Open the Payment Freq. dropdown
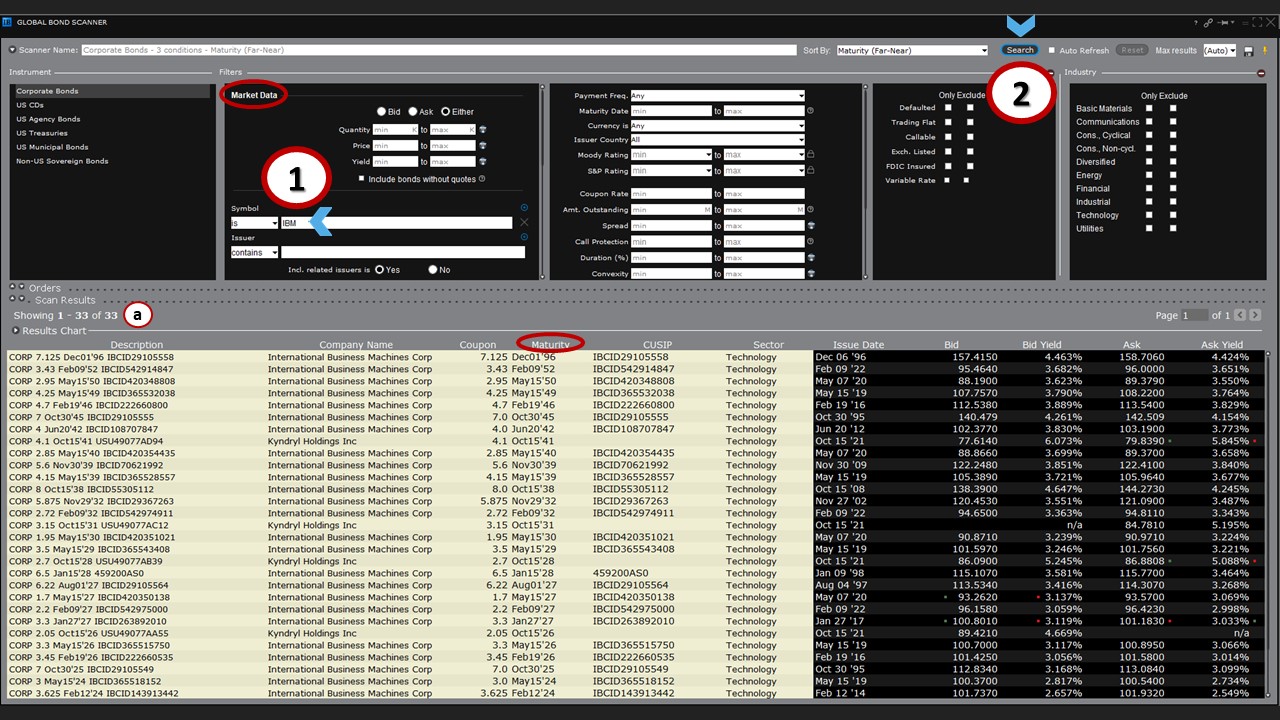Screen dimensions: 1280x720 click(717, 96)
